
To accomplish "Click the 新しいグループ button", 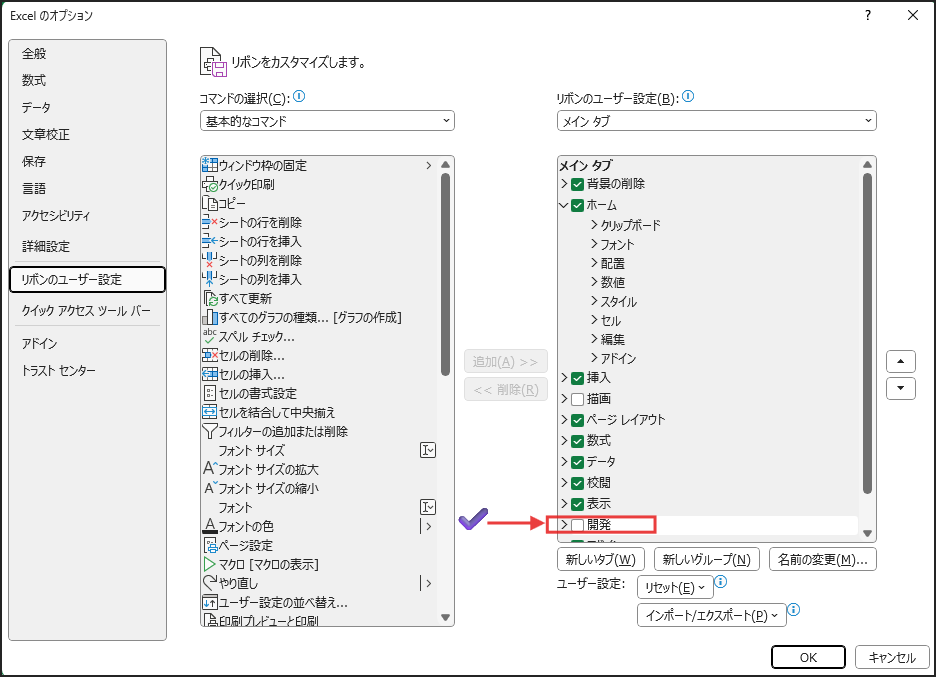I will pos(707,559).
